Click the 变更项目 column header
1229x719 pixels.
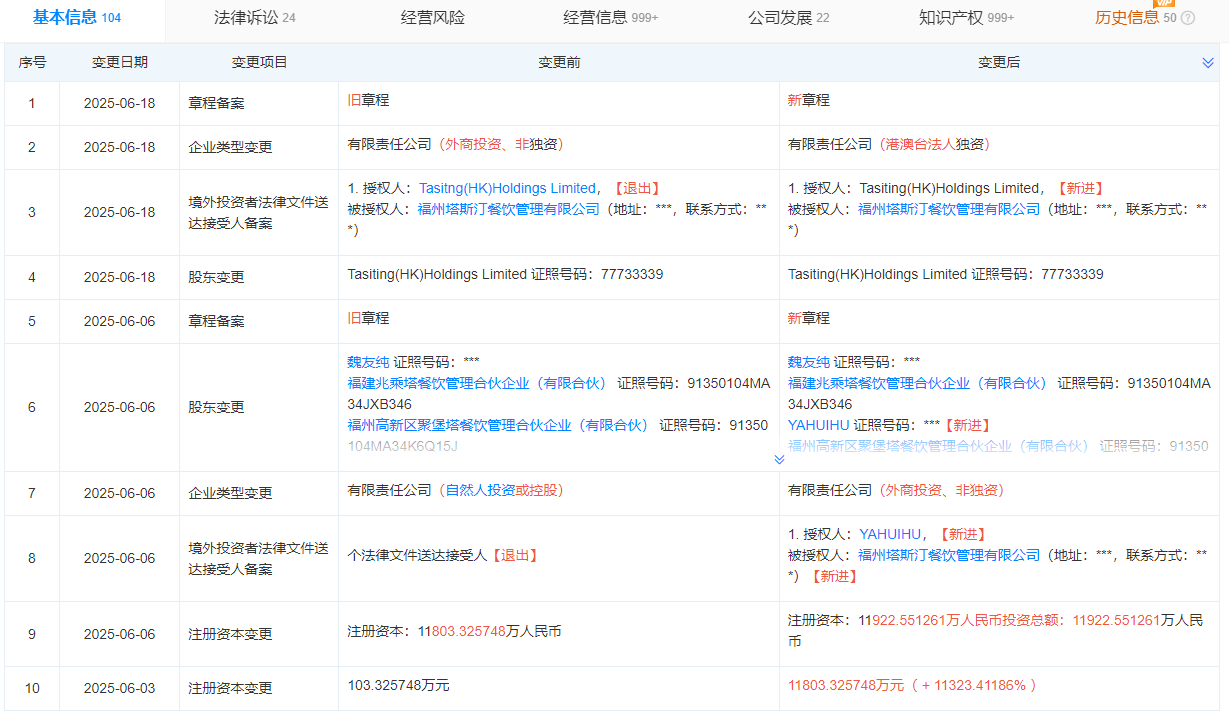pos(259,62)
